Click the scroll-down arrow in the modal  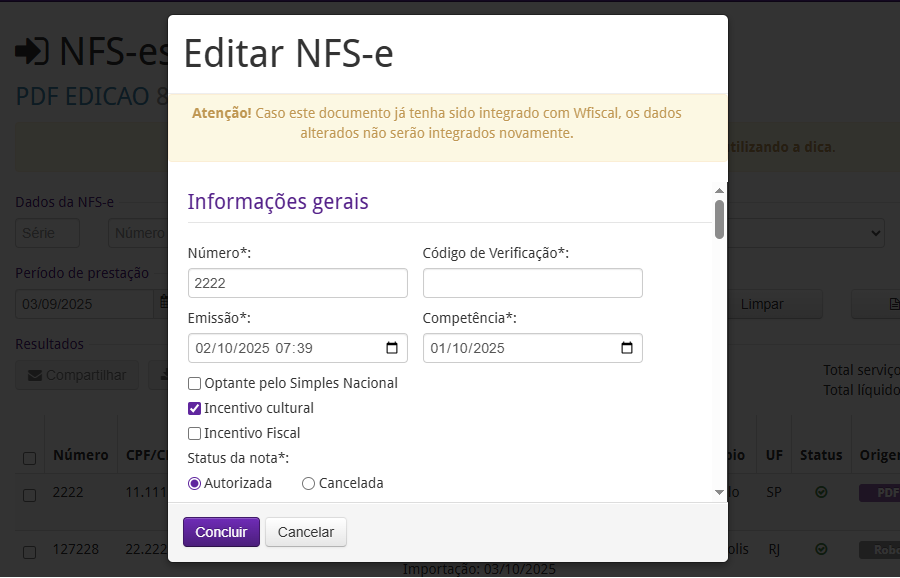[719, 492]
